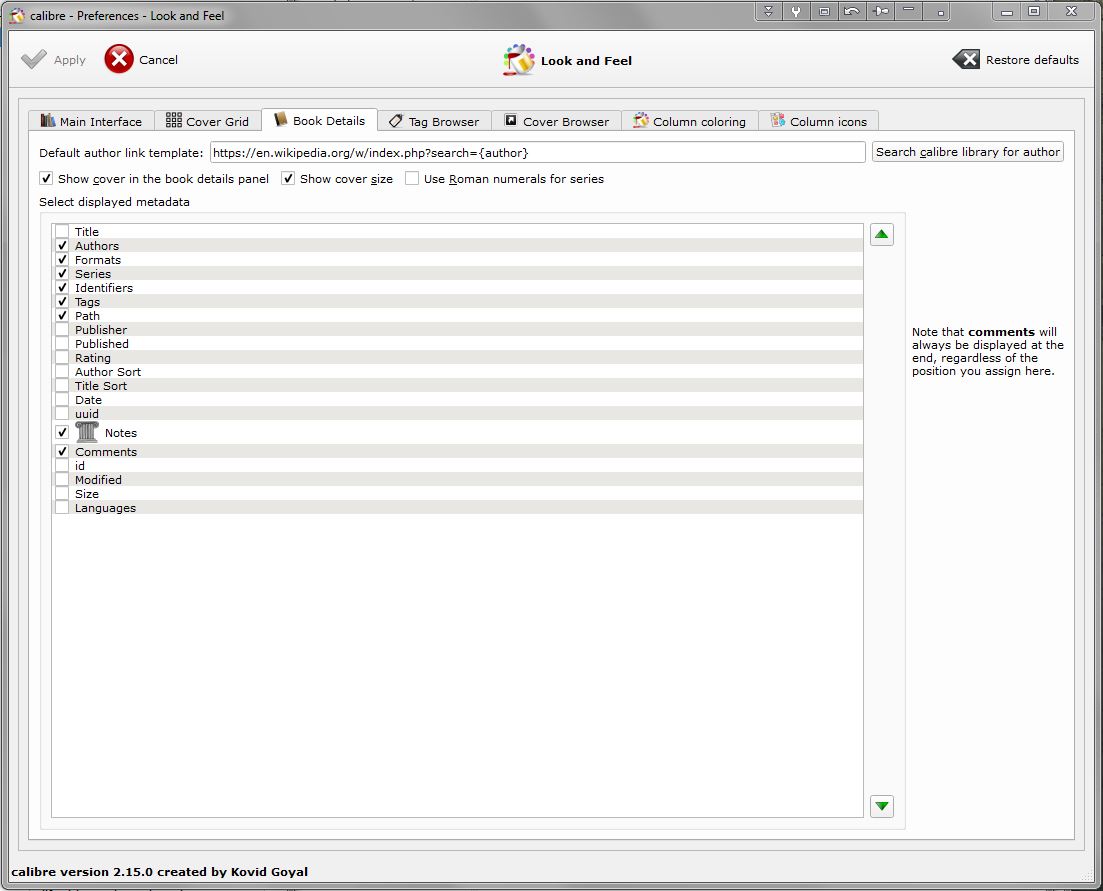Uncheck the Formats metadata checkbox
Viewport: 1103px width, 891px height.
coord(63,259)
